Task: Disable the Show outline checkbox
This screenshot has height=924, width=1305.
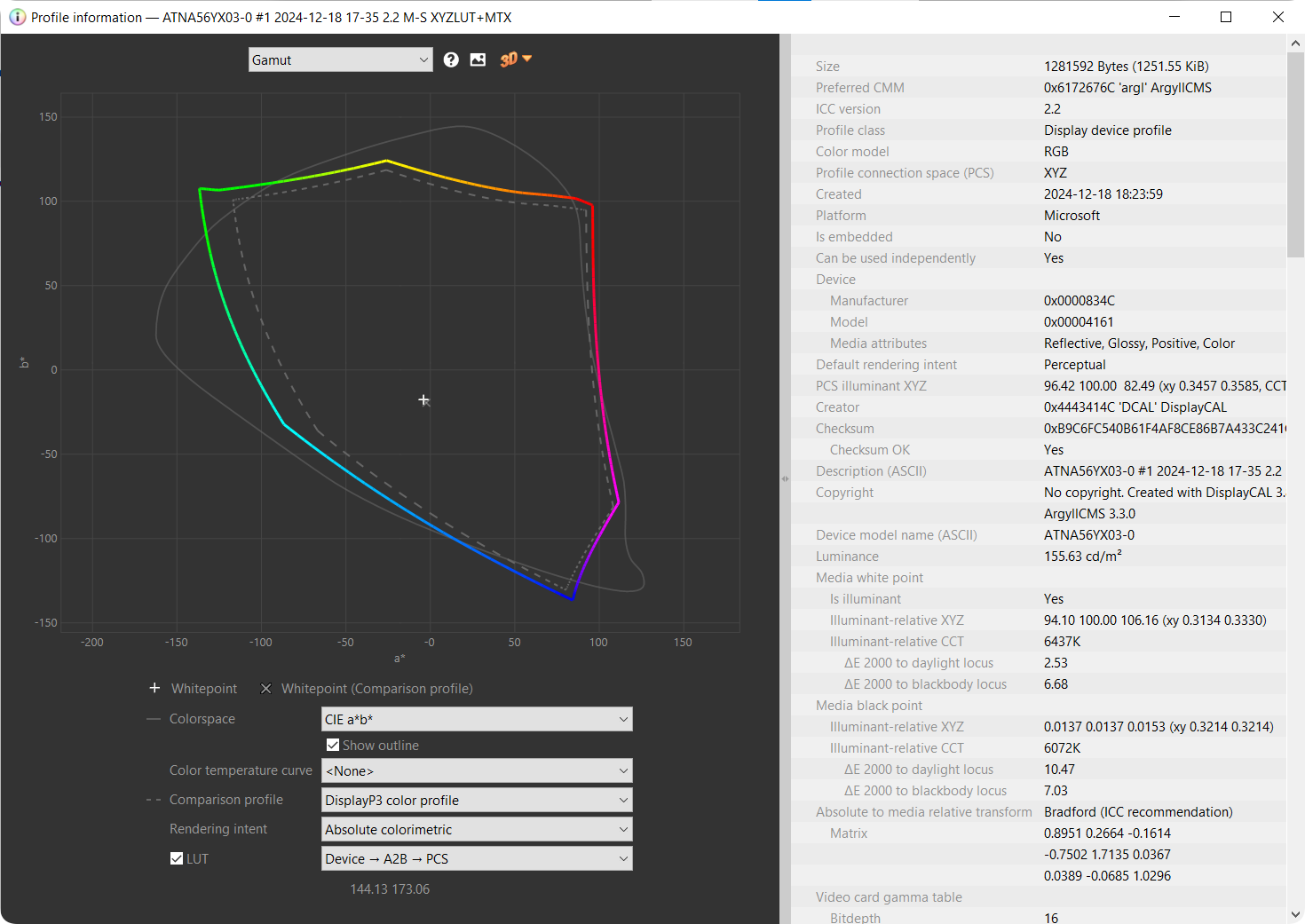Action: (x=333, y=745)
